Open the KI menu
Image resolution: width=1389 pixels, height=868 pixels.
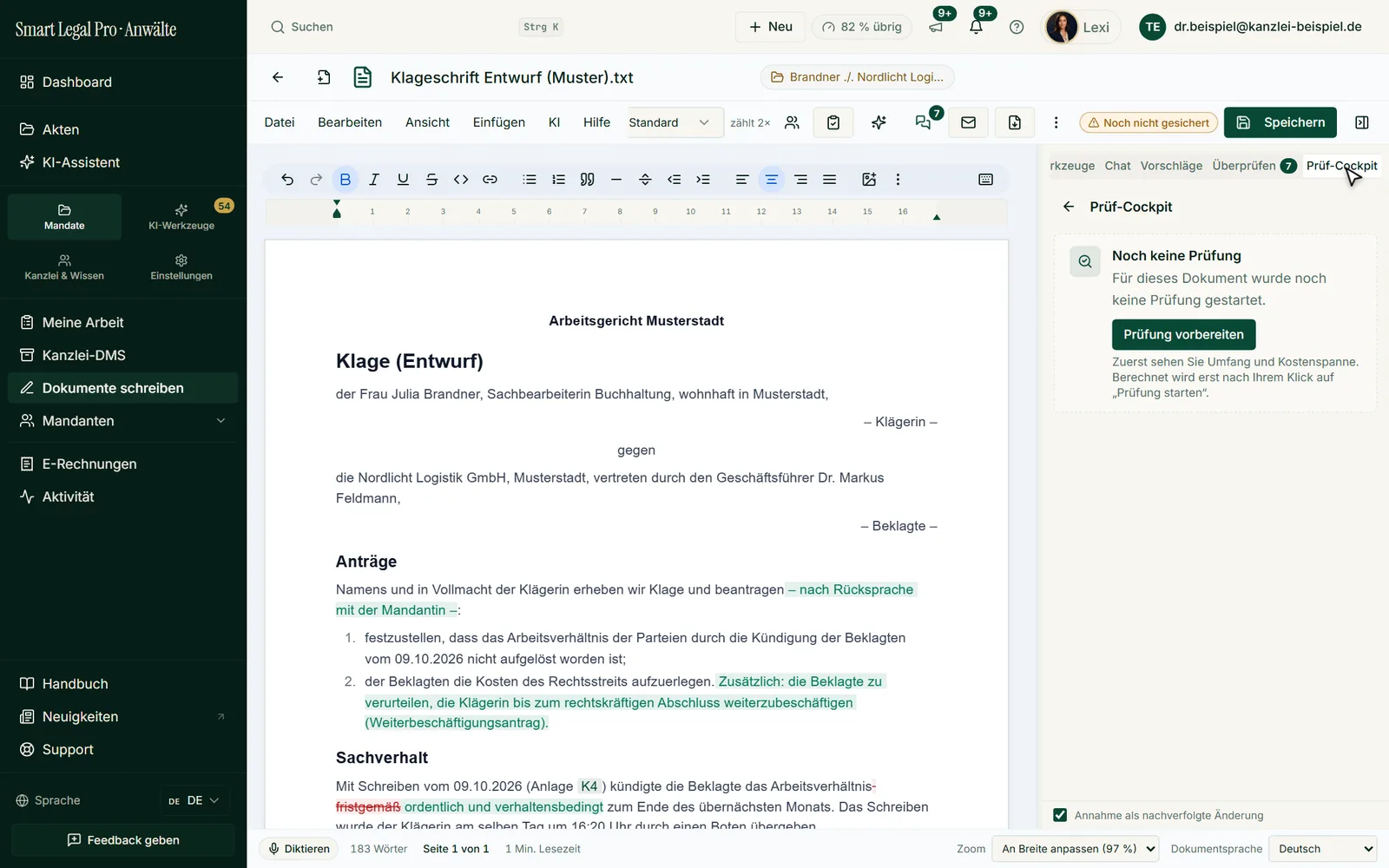pos(554,122)
